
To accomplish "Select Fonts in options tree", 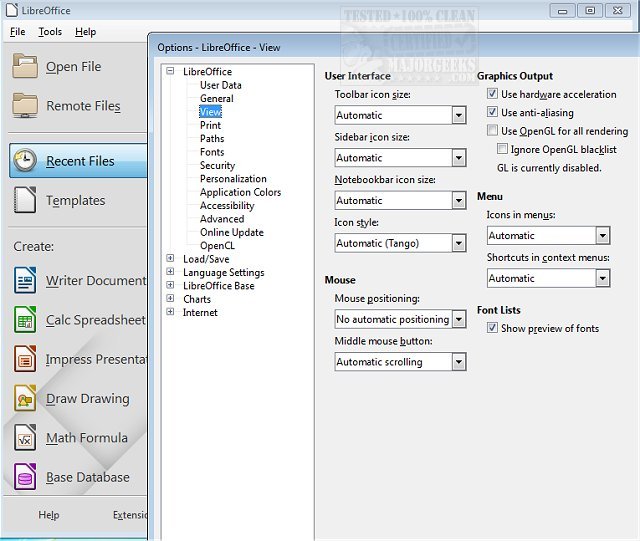I will pyautogui.click(x=212, y=152).
